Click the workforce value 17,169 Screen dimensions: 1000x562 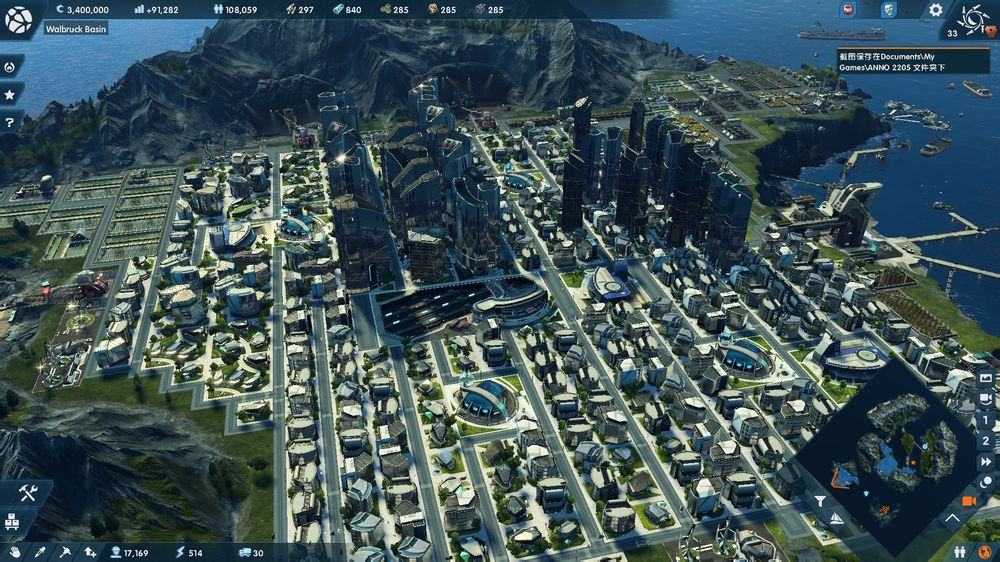[x=129, y=552]
